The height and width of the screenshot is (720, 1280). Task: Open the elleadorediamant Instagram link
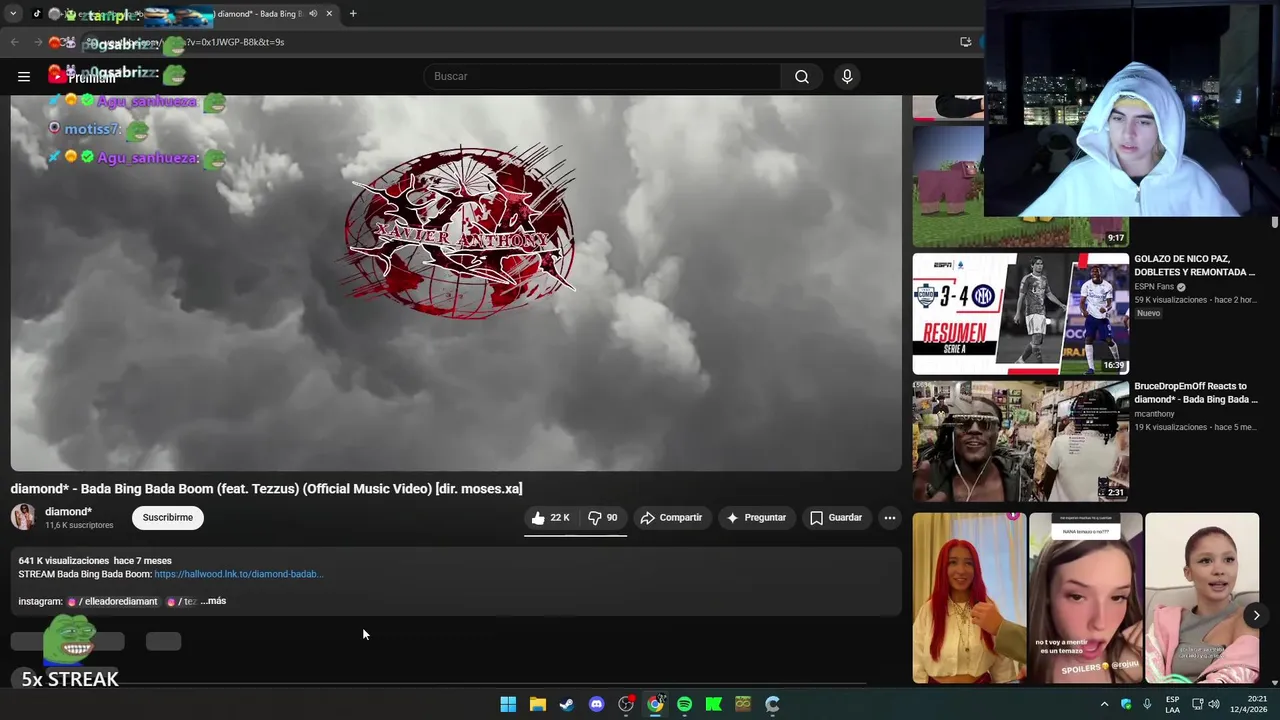coord(112,601)
